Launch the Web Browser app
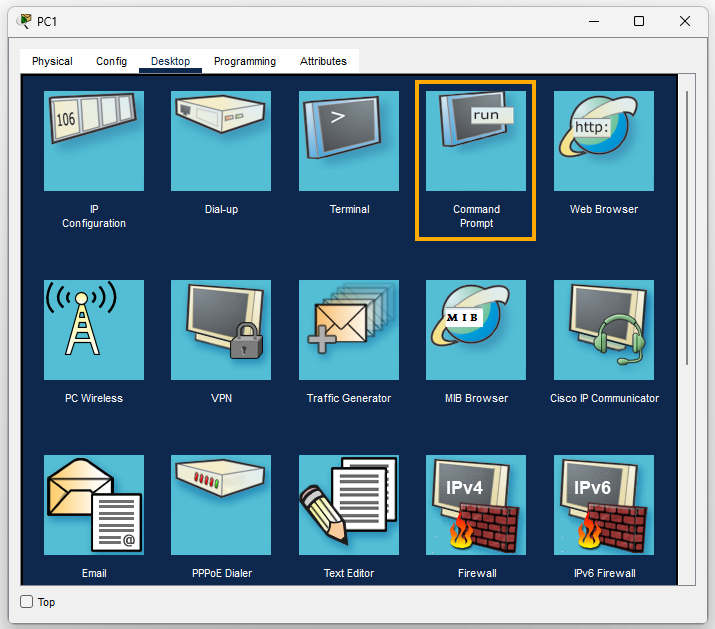The image size is (715, 629). click(604, 140)
